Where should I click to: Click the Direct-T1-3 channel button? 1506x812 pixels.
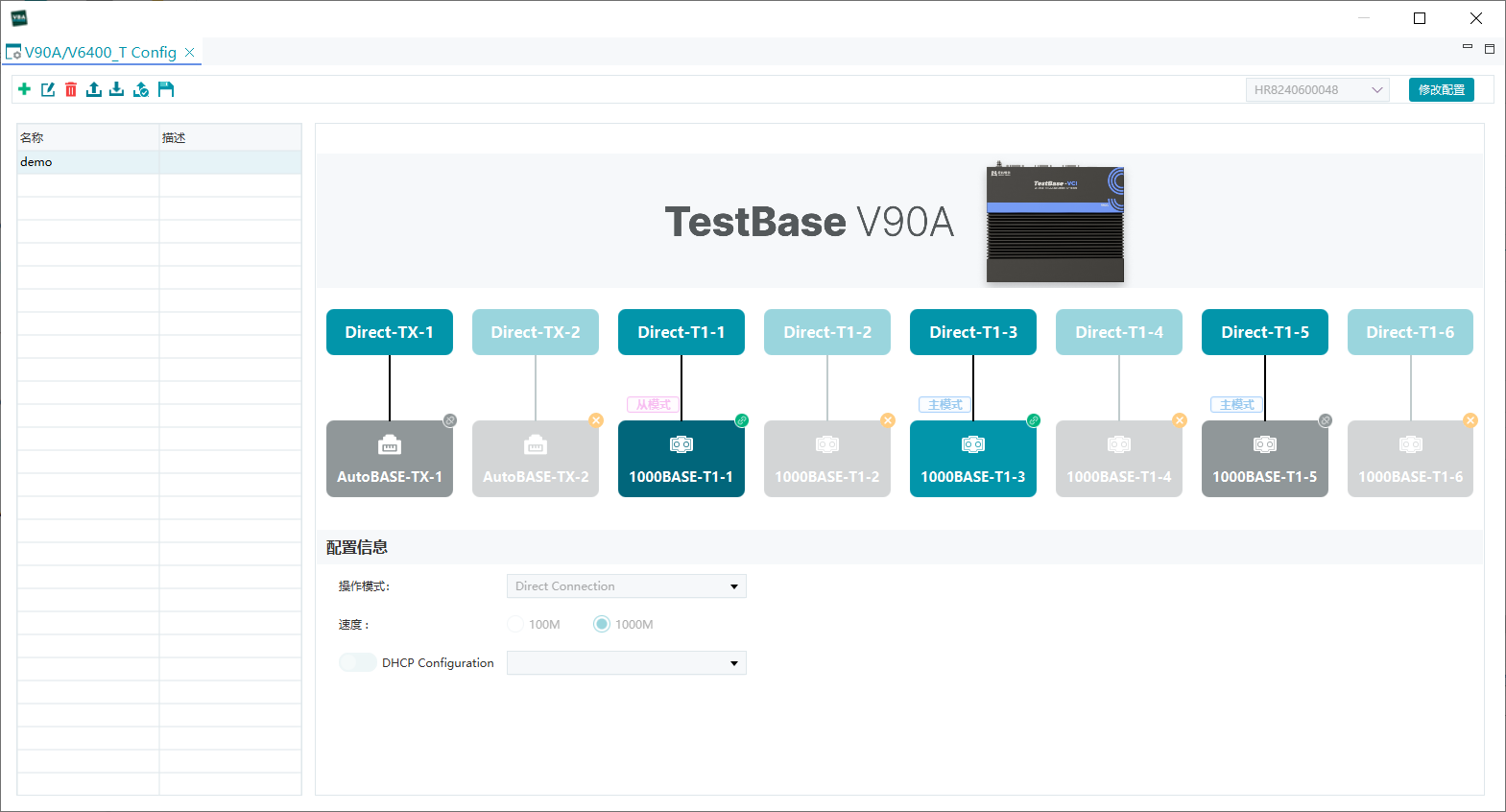pyautogui.click(x=973, y=332)
